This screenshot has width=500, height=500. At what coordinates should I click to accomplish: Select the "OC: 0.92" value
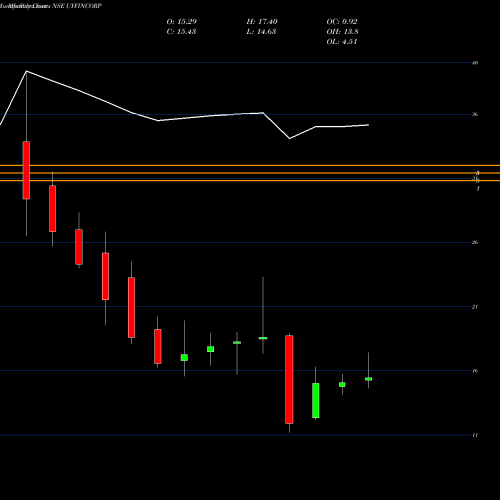tap(342, 22)
